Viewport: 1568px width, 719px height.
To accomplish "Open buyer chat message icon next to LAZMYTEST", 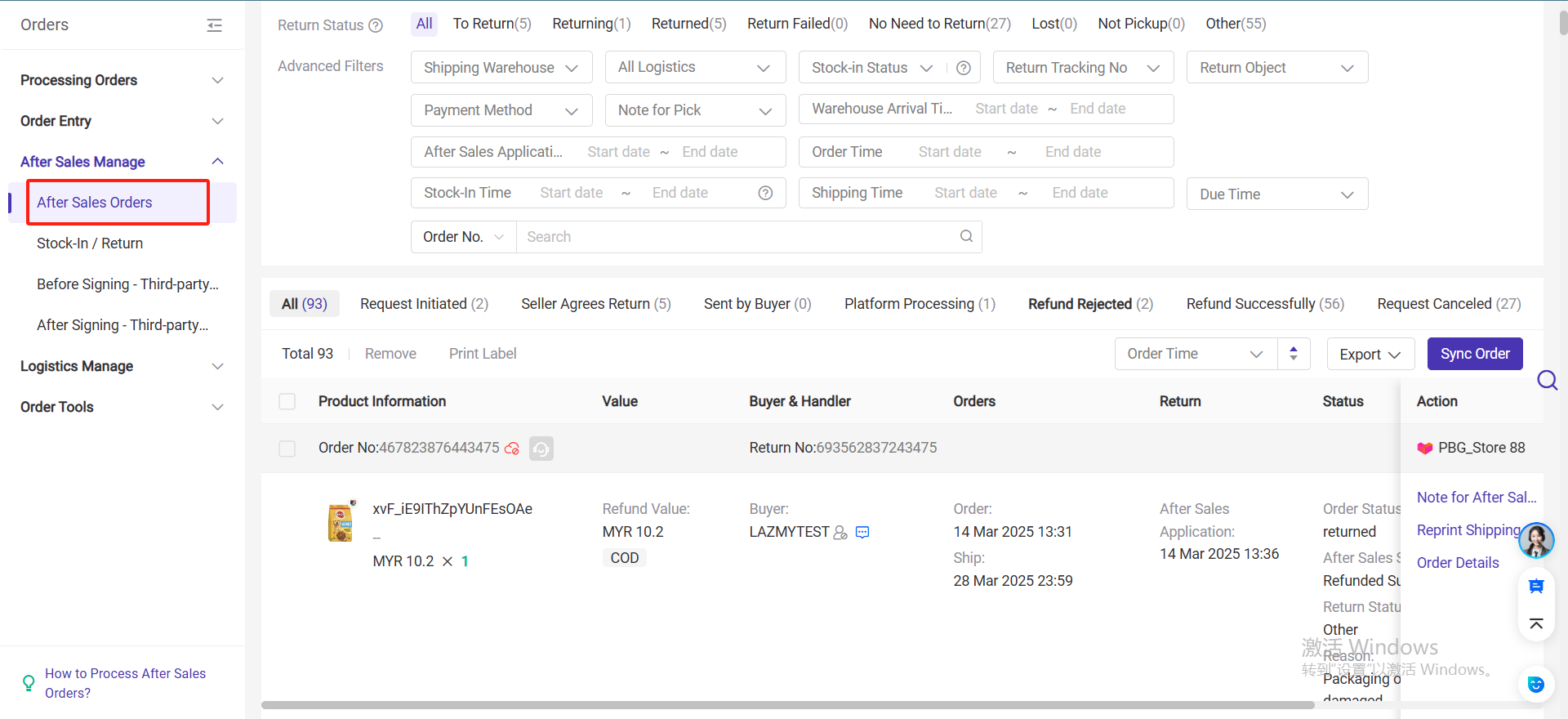I will point(862,533).
